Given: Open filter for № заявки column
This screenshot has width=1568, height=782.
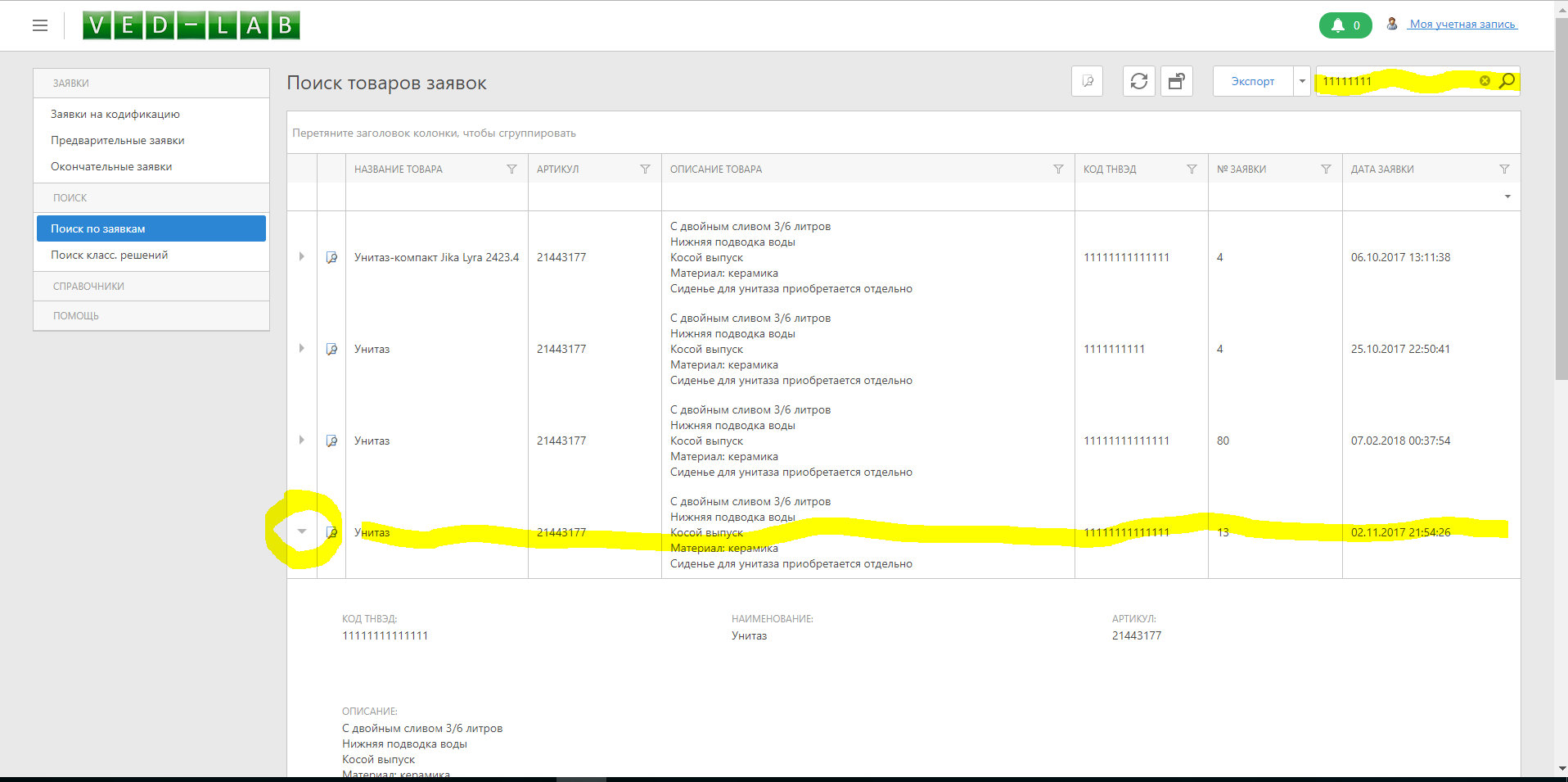Looking at the screenshot, I should tap(1326, 169).
